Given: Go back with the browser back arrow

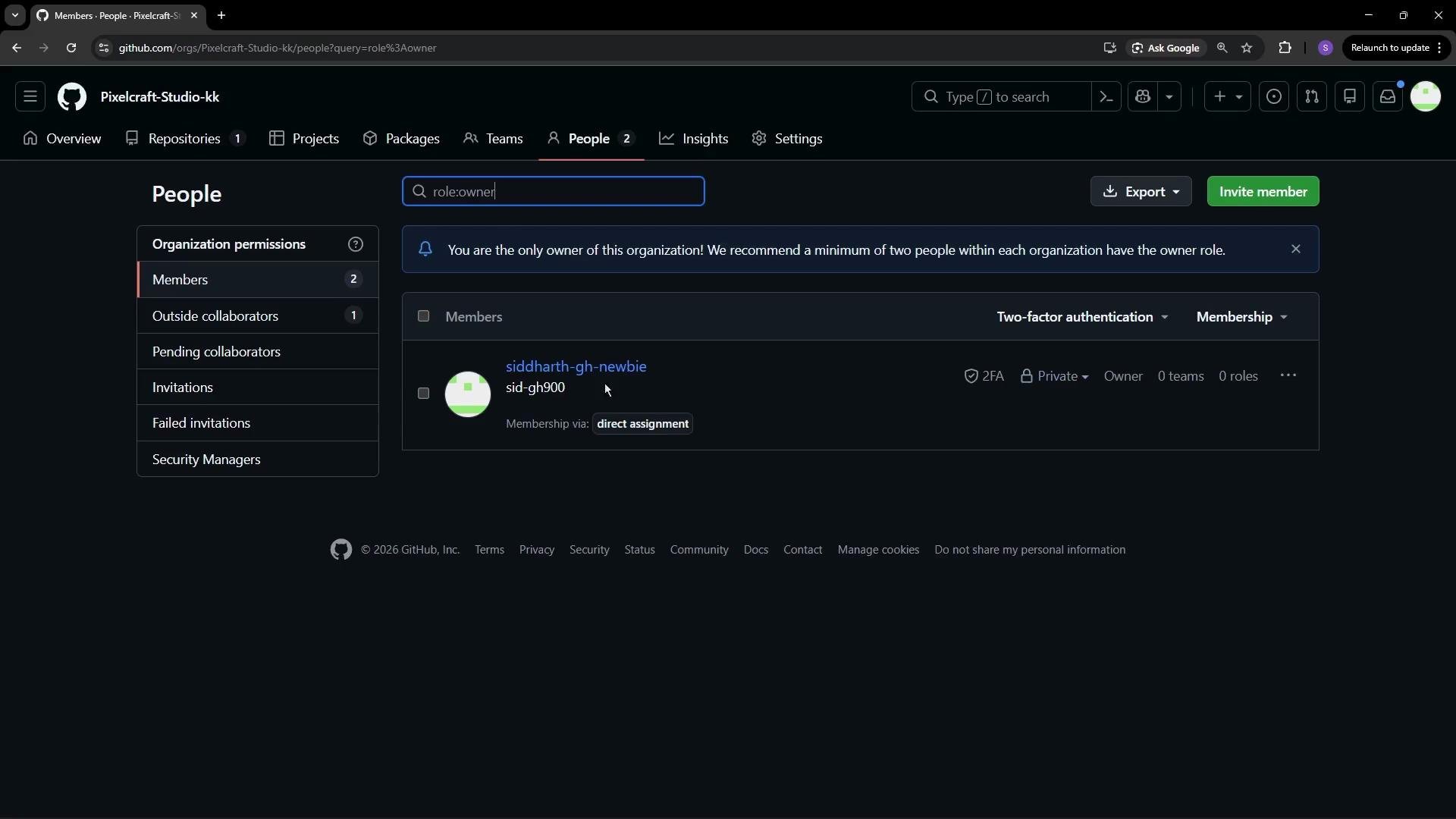Looking at the screenshot, I should click(17, 48).
